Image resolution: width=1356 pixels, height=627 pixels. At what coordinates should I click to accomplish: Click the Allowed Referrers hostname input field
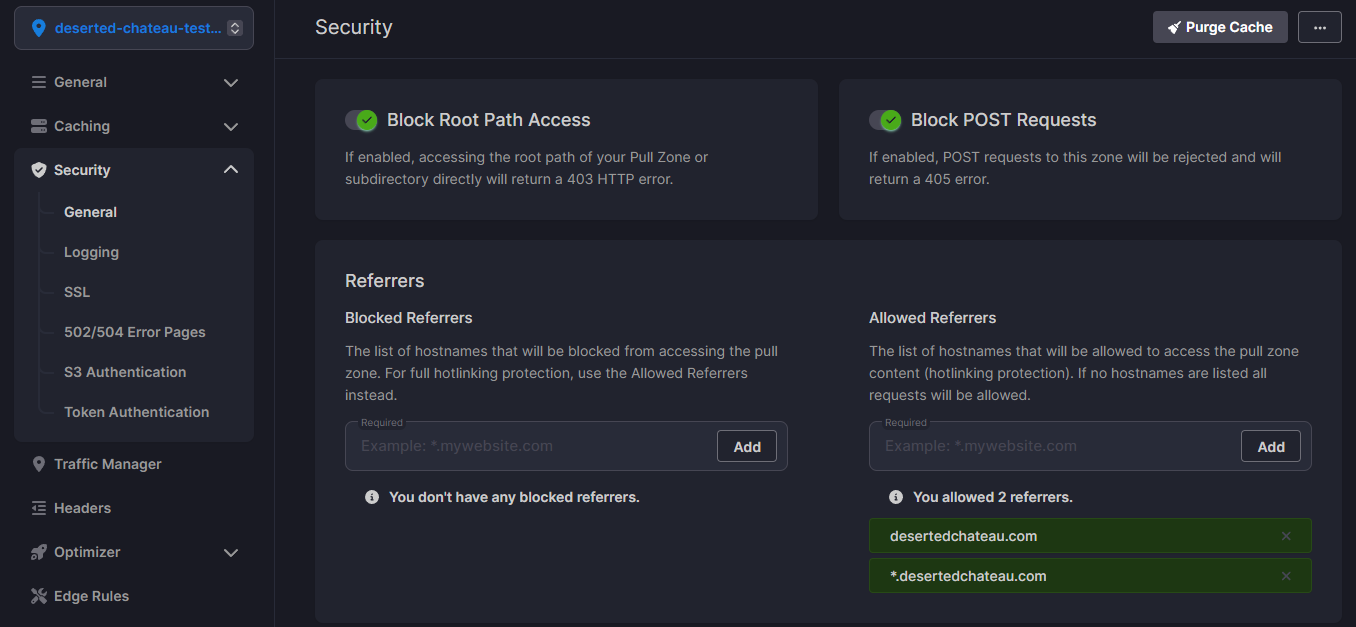pyautogui.click(x=1050, y=446)
